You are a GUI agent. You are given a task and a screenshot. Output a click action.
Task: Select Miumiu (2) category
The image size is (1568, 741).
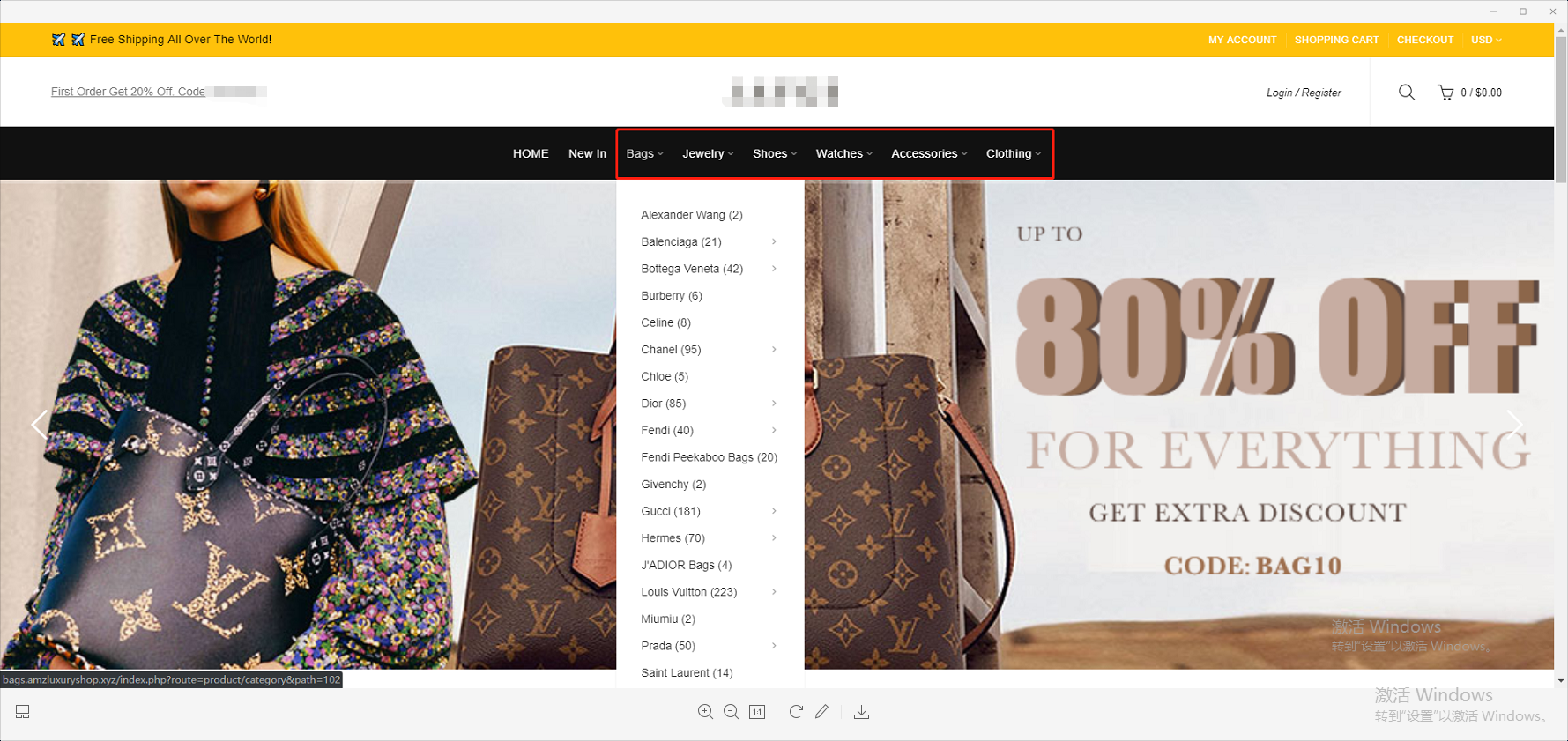tap(668, 619)
